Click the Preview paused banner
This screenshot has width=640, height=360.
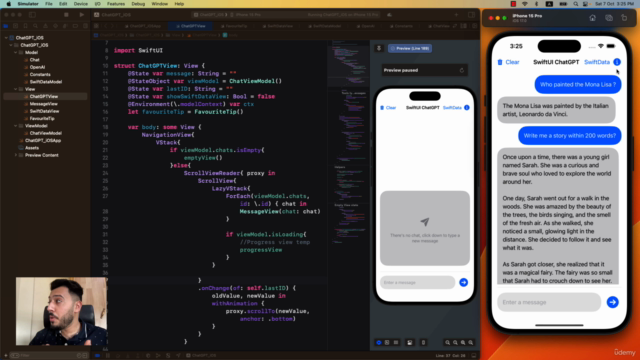[424, 70]
